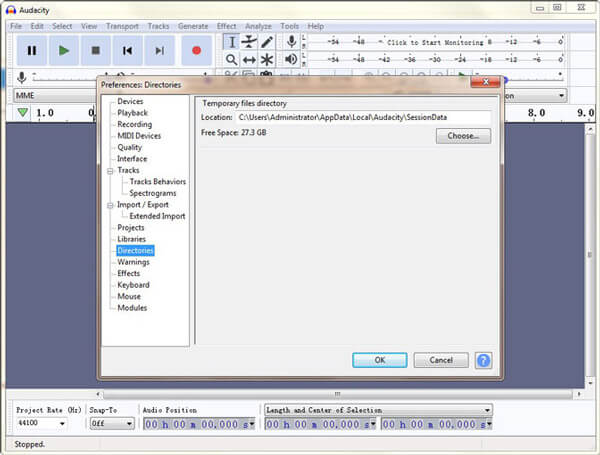Image resolution: width=600 pixels, height=455 pixels.
Task: Open the Edit menu
Action: (37, 26)
